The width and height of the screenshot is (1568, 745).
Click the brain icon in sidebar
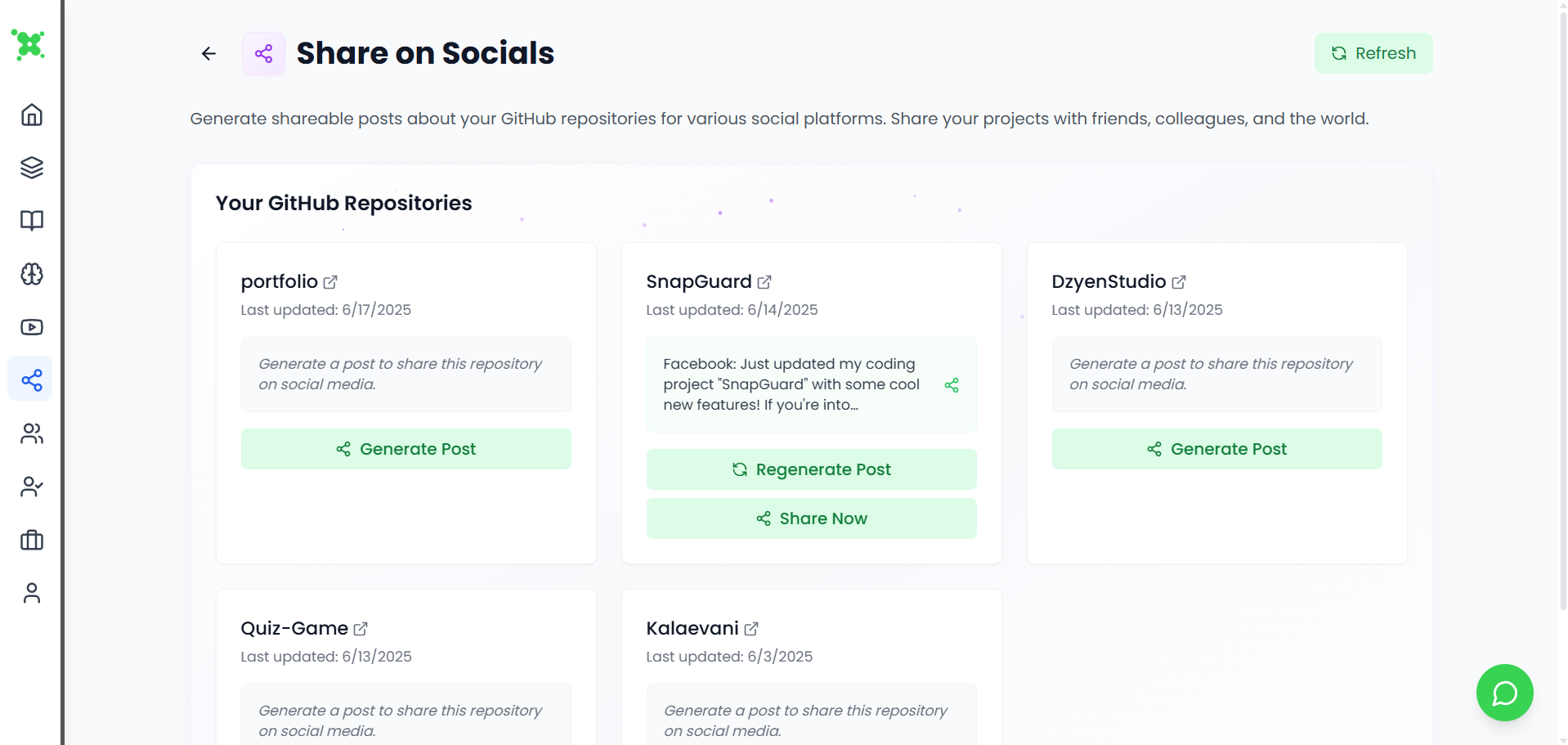point(31,274)
